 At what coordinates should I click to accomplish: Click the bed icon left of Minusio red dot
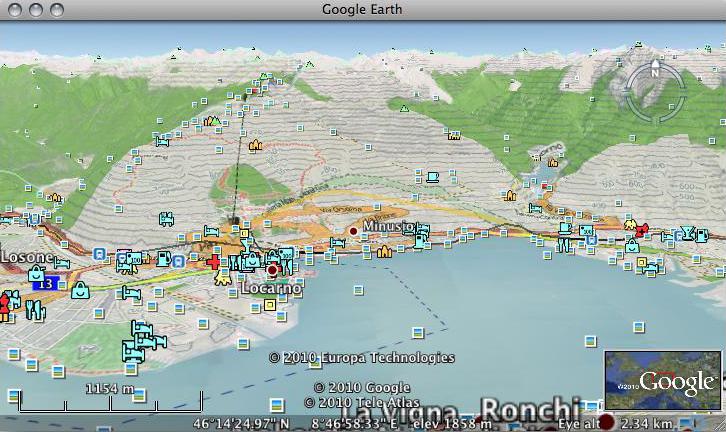[338, 243]
